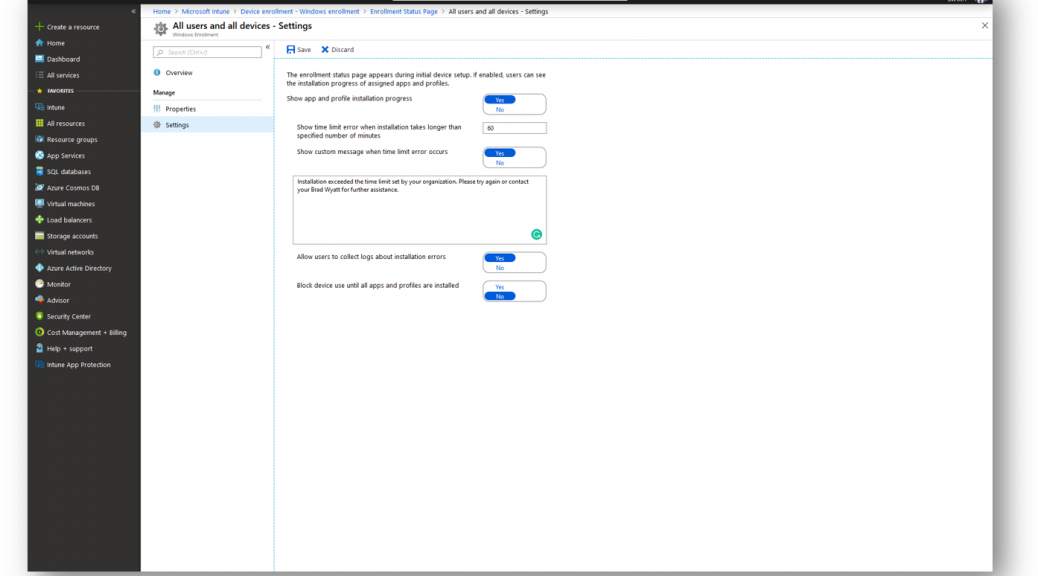Set Allow users to collect logs to Yes

[500, 258]
